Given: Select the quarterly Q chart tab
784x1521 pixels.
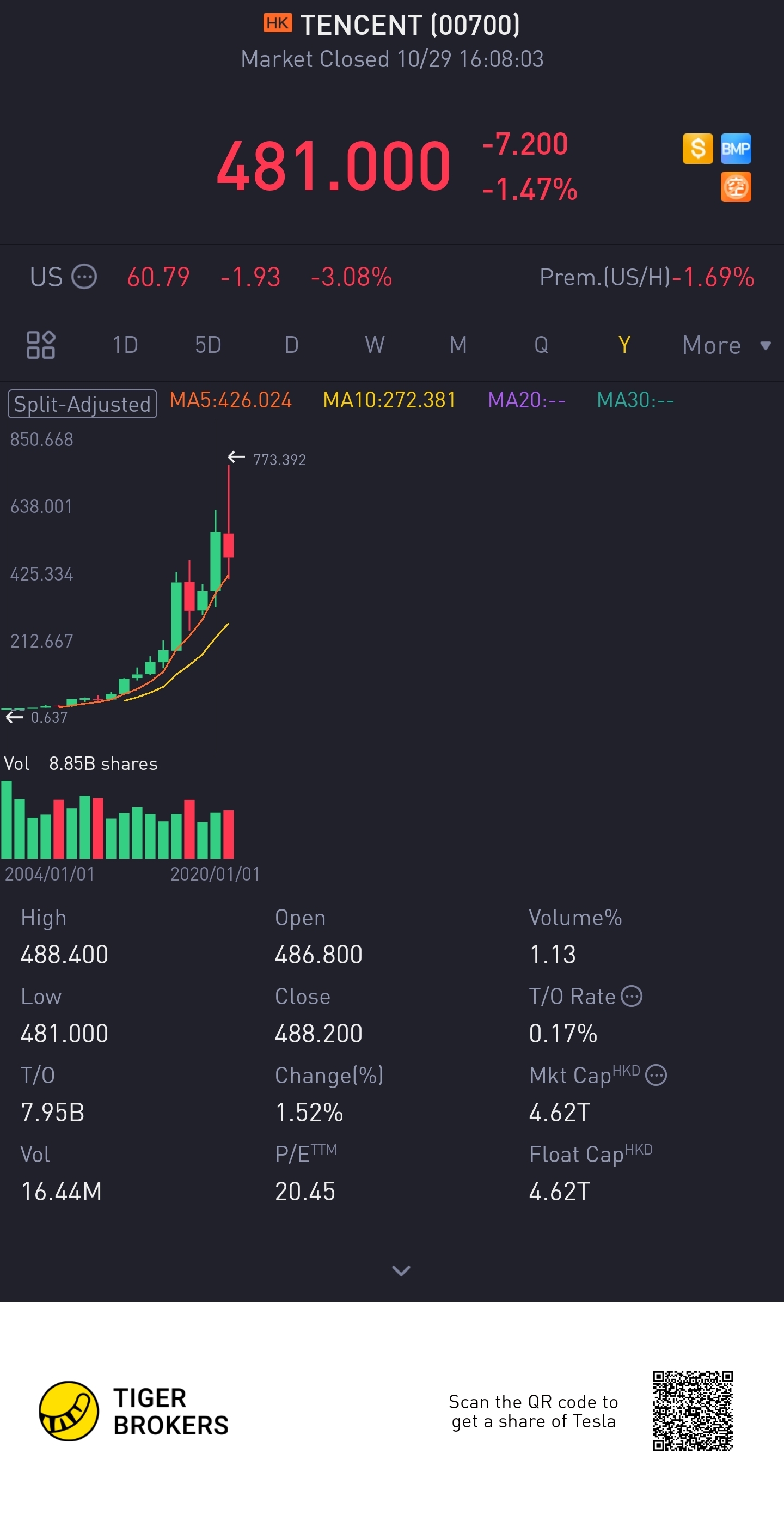Looking at the screenshot, I should point(541,345).
